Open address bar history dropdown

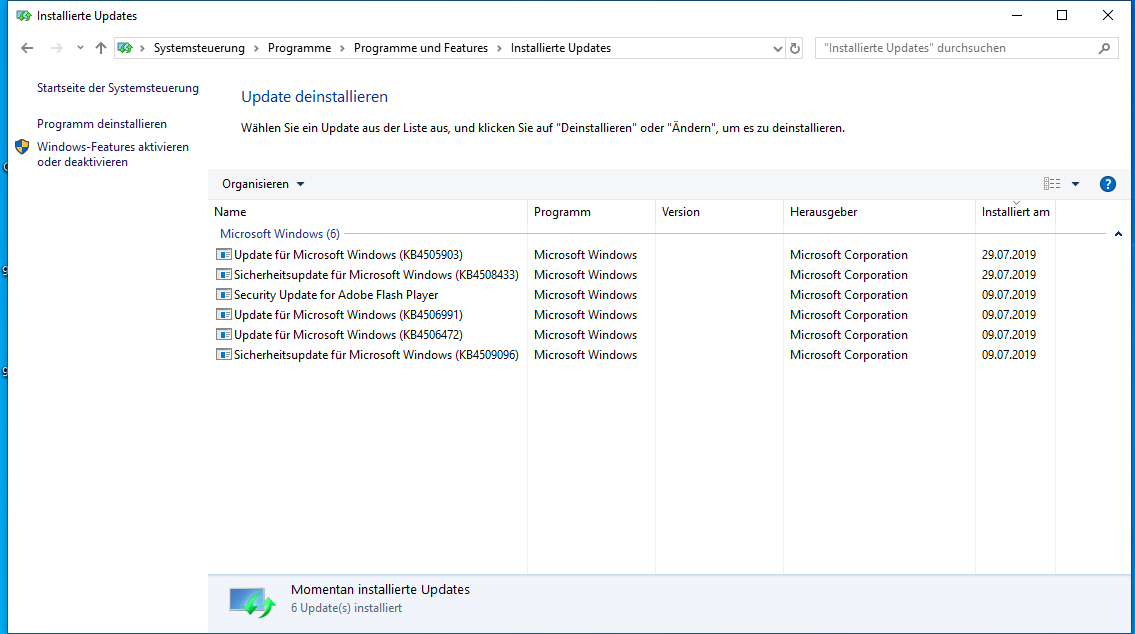(777, 48)
